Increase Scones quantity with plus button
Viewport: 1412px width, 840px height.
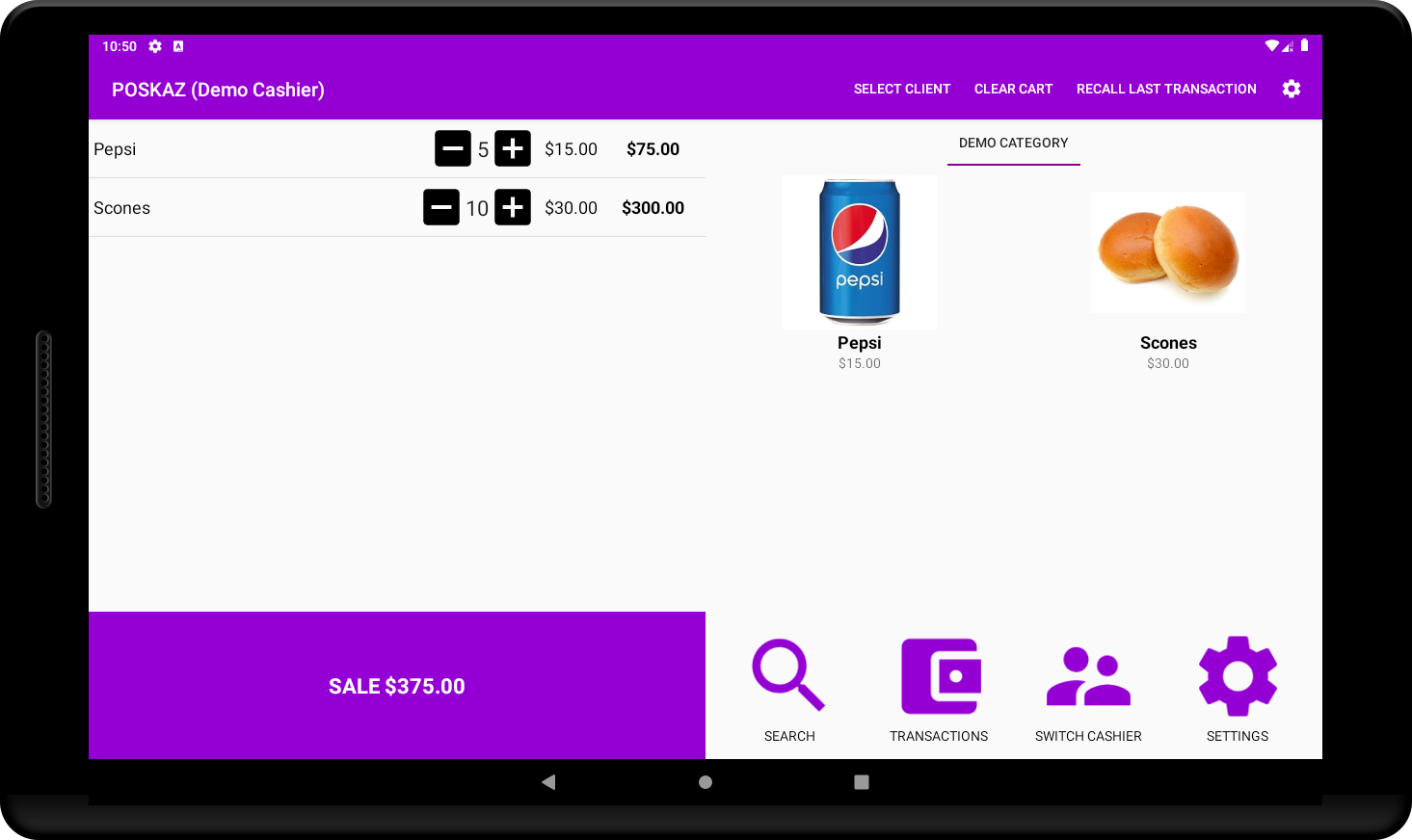tap(513, 207)
